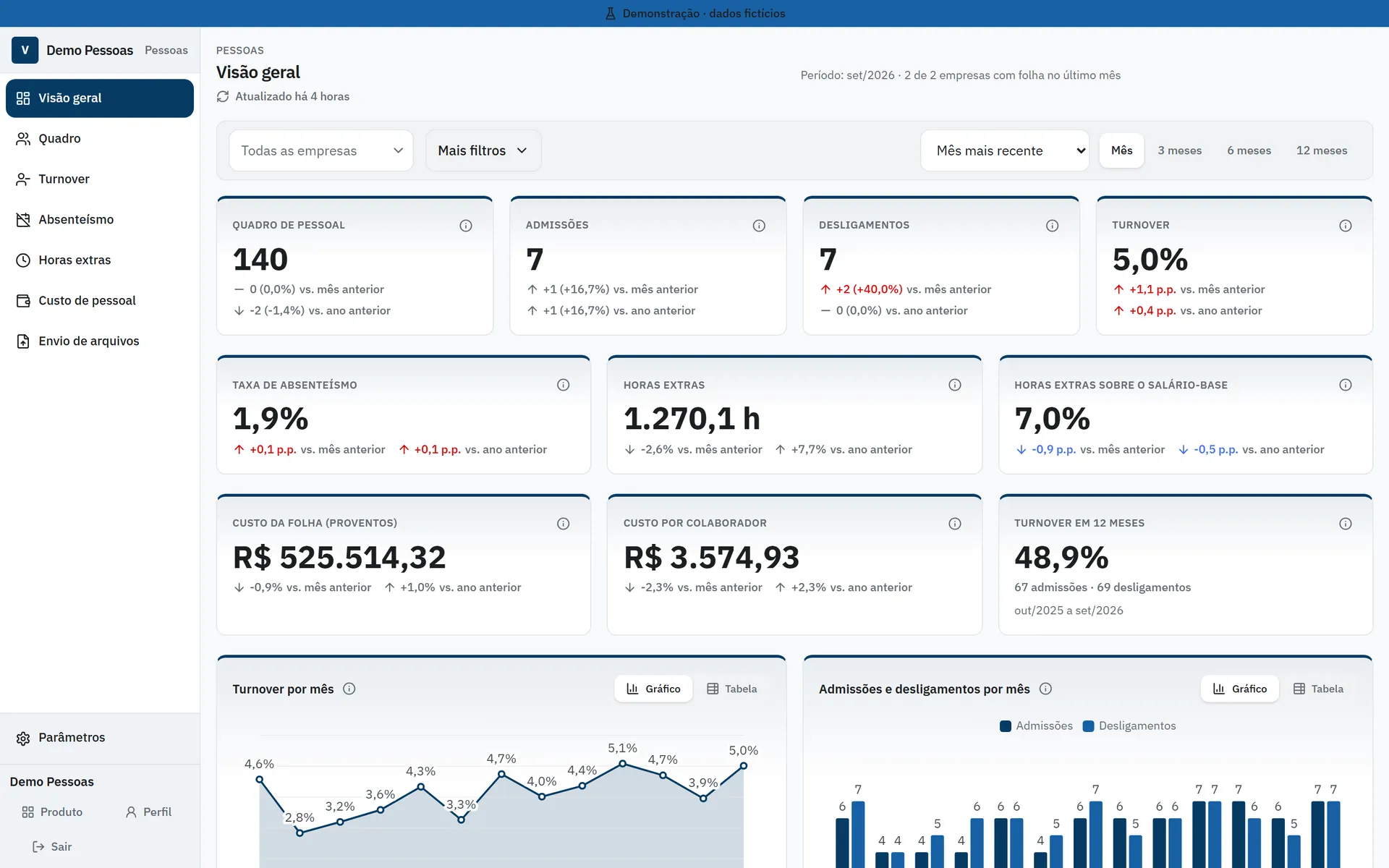Select the 12 meses period option
This screenshot has height=868, width=1389.
pyautogui.click(x=1322, y=150)
